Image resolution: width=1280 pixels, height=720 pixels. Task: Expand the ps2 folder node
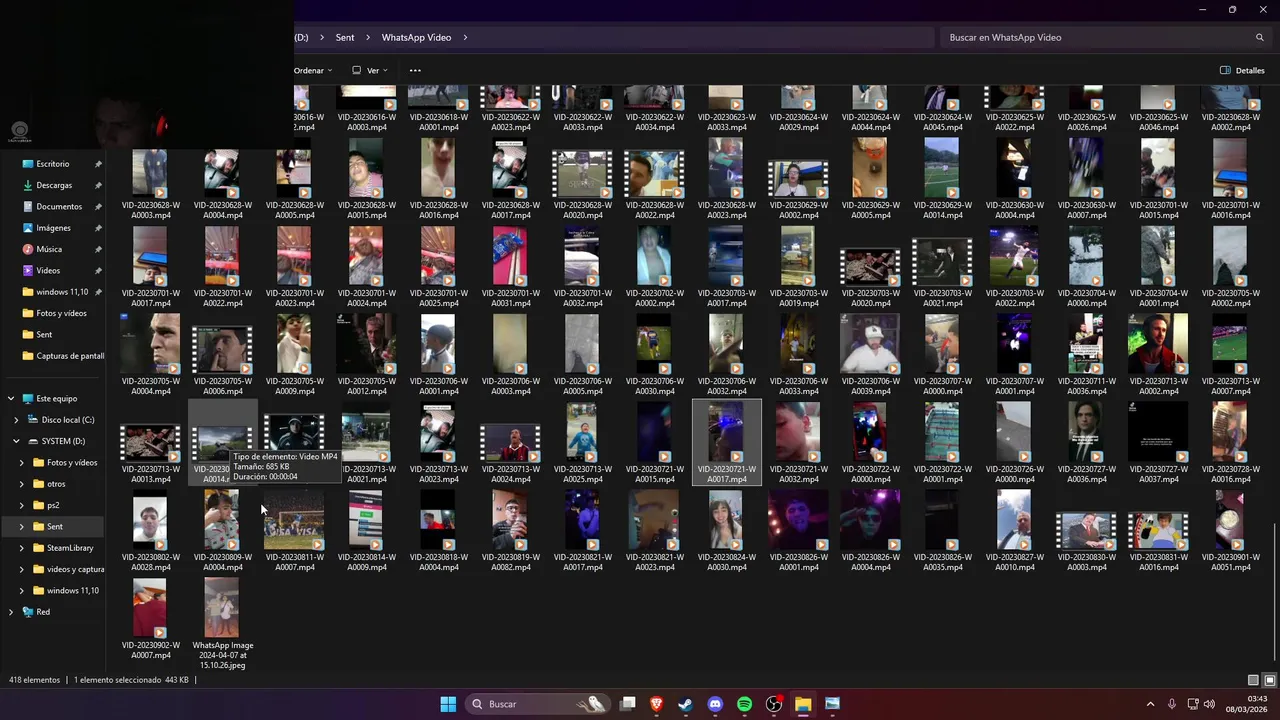coord(22,505)
